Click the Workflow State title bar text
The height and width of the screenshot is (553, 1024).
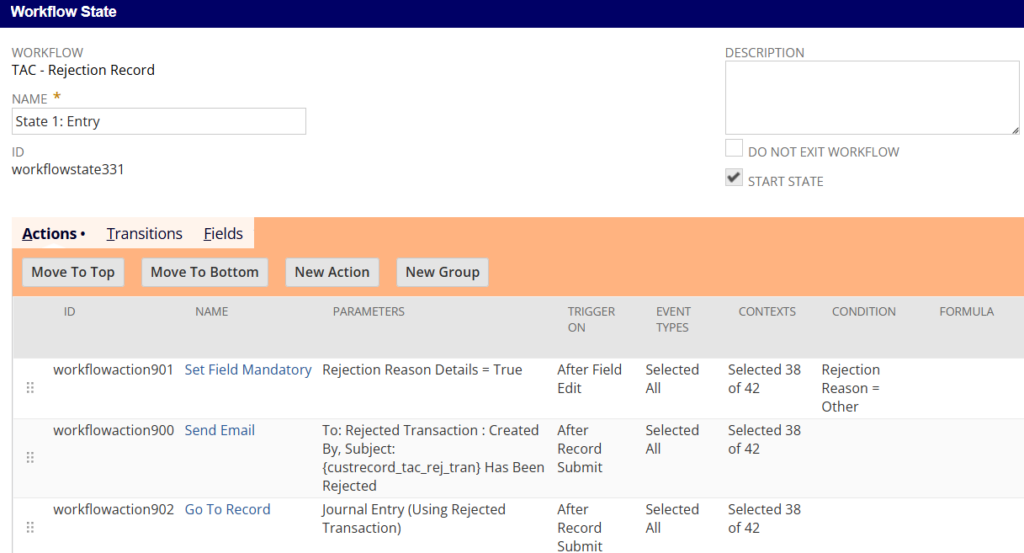pos(63,12)
